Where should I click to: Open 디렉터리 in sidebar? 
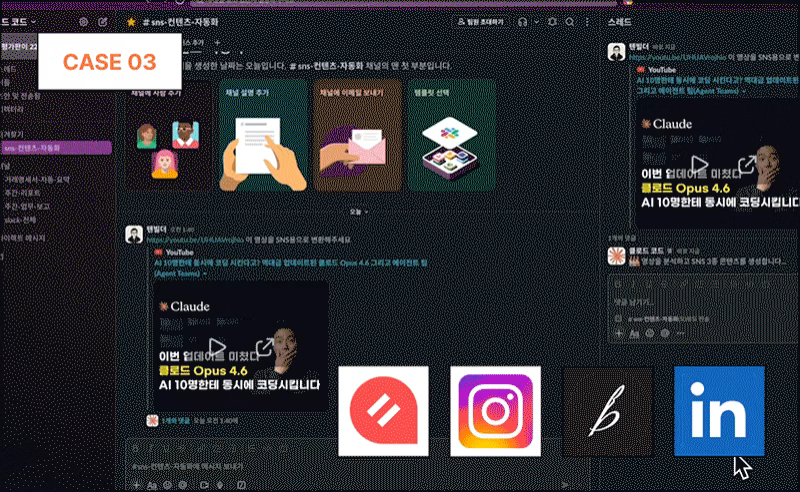[12, 109]
